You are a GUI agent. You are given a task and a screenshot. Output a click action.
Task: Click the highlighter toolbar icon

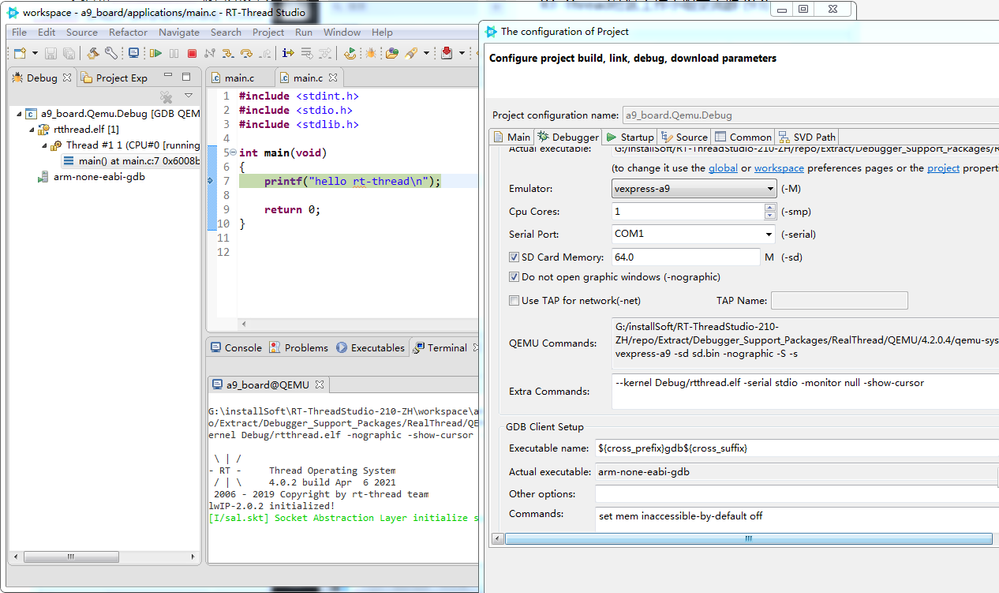[x=412, y=54]
